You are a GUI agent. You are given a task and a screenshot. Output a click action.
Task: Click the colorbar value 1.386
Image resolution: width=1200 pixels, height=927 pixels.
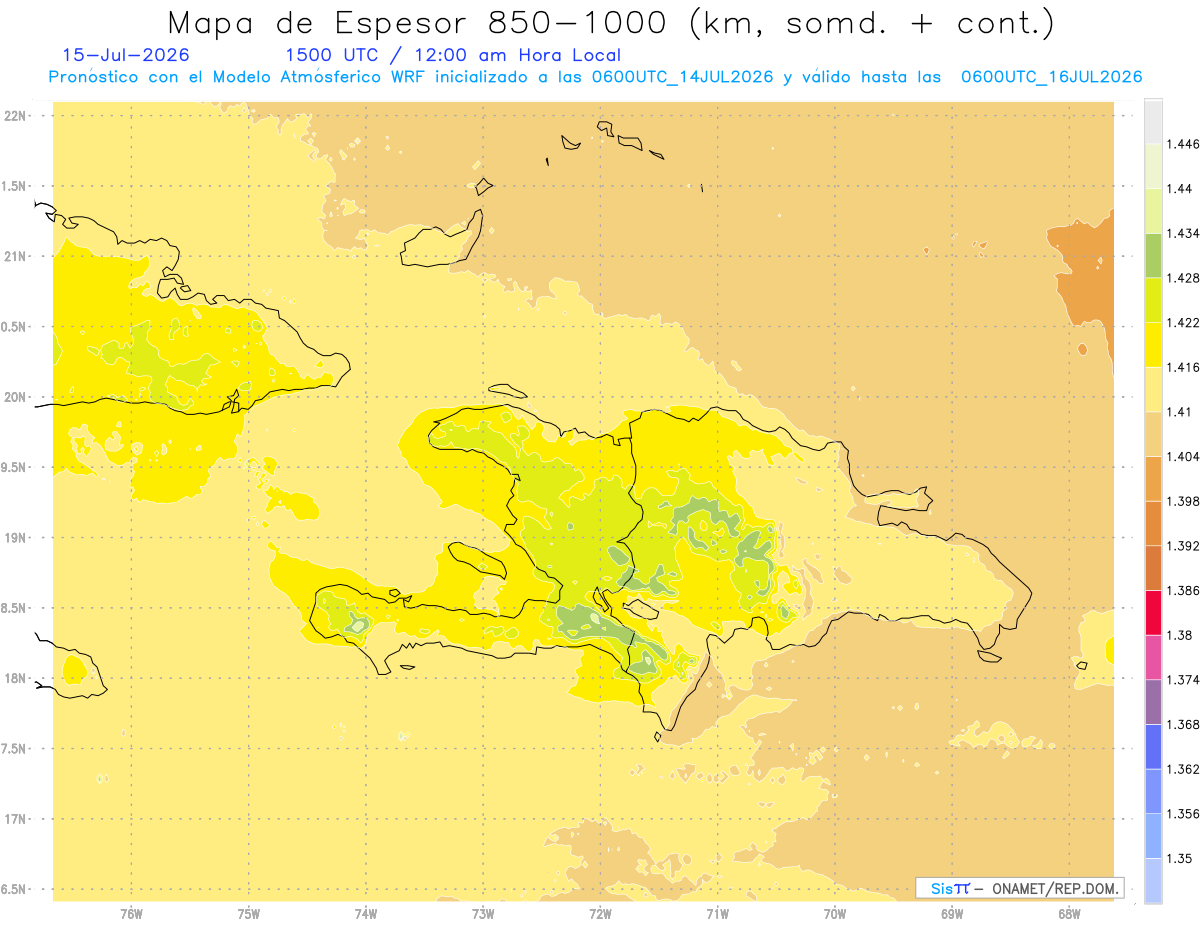1185,591
